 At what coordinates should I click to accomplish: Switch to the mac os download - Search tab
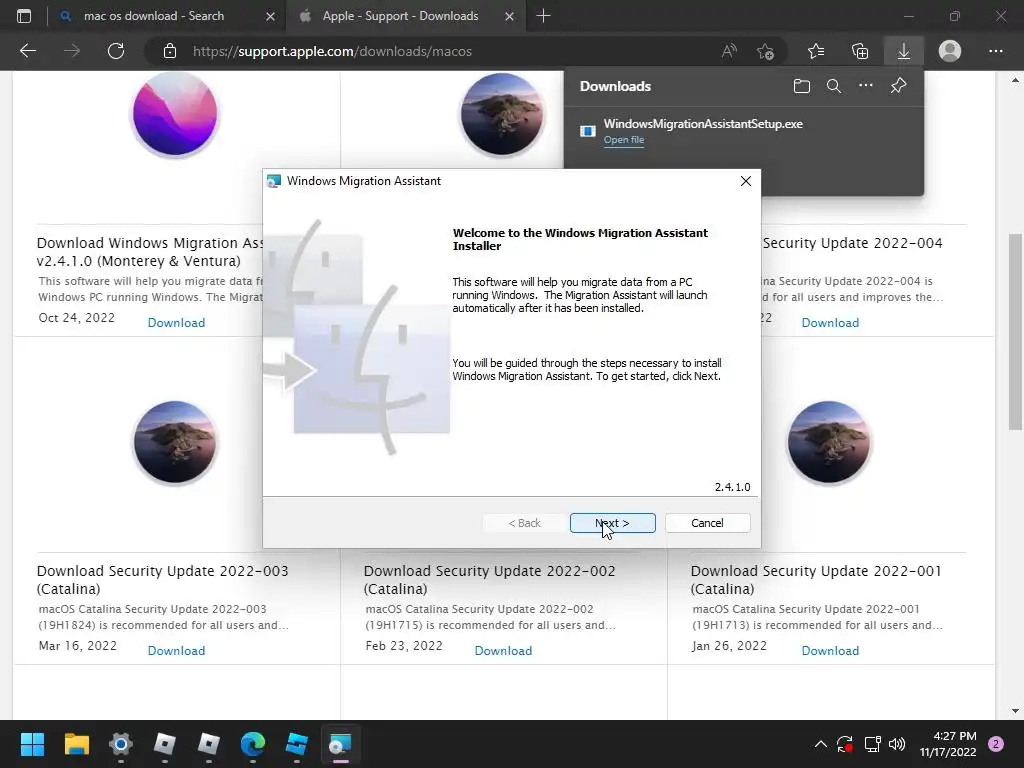[153, 16]
